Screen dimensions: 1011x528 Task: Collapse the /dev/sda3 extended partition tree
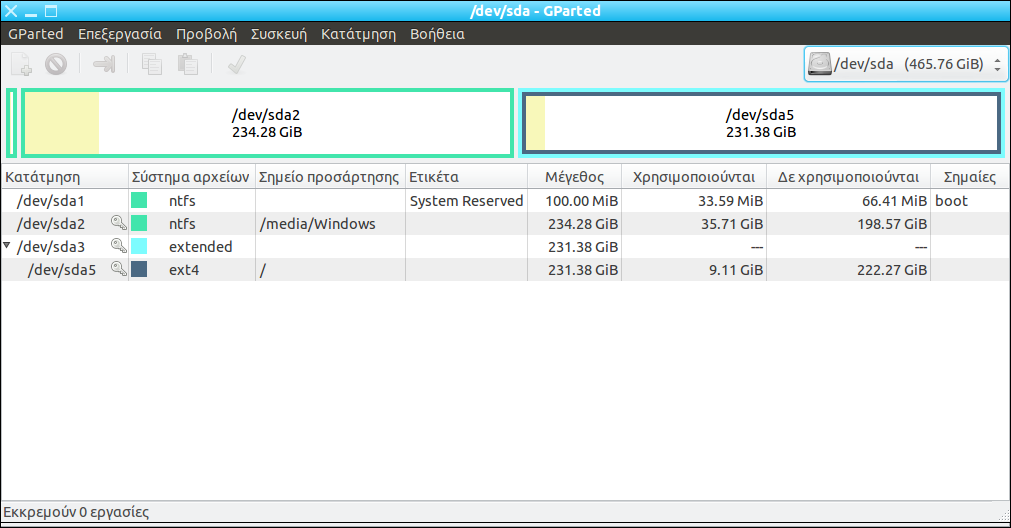(8, 246)
